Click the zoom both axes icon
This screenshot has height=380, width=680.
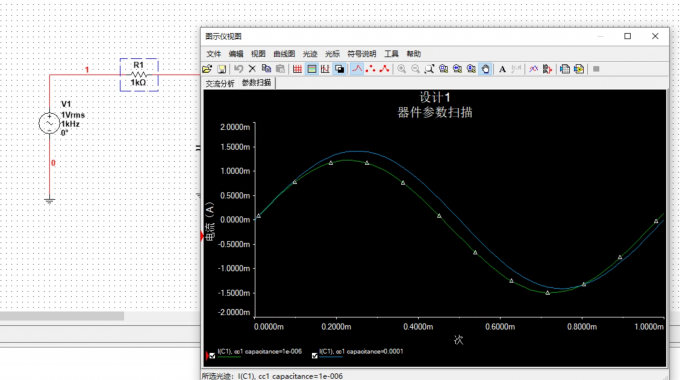443,69
